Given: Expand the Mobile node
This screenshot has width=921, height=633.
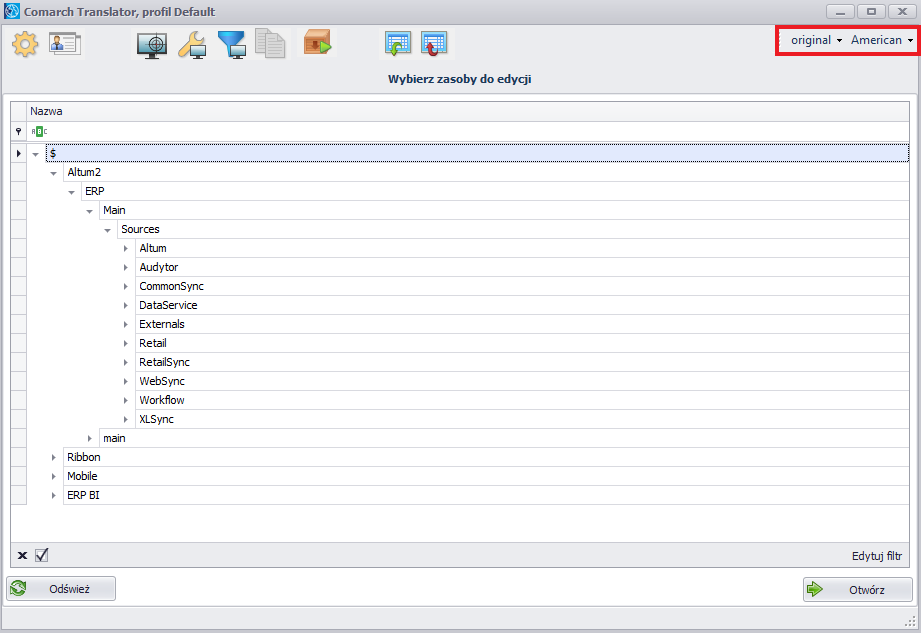Looking at the screenshot, I should tap(53, 476).
